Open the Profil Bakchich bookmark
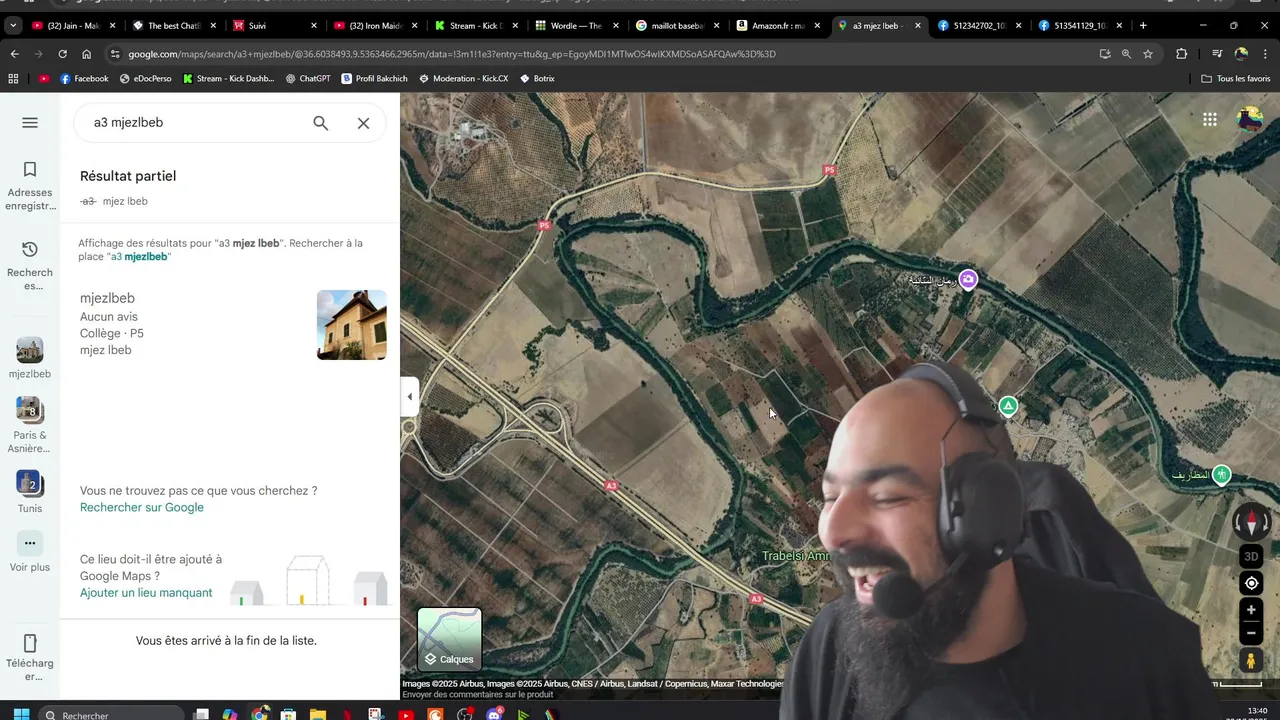Image resolution: width=1280 pixels, height=720 pixels. click(374, 78)
